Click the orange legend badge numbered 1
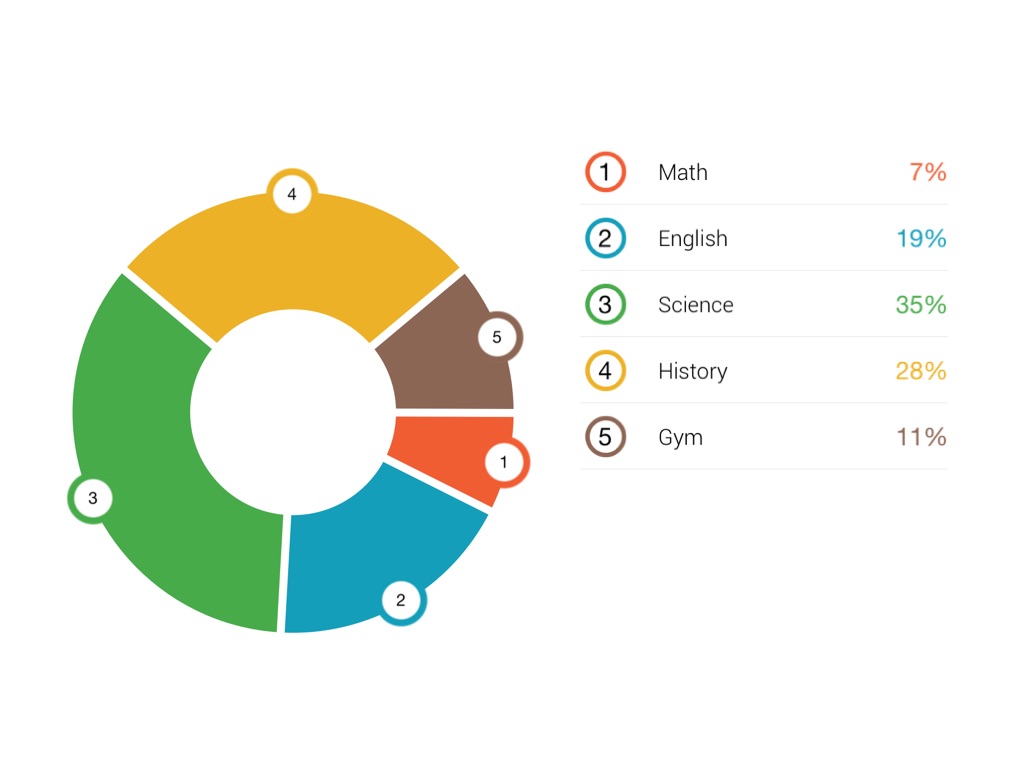 [x=605, y=172]
